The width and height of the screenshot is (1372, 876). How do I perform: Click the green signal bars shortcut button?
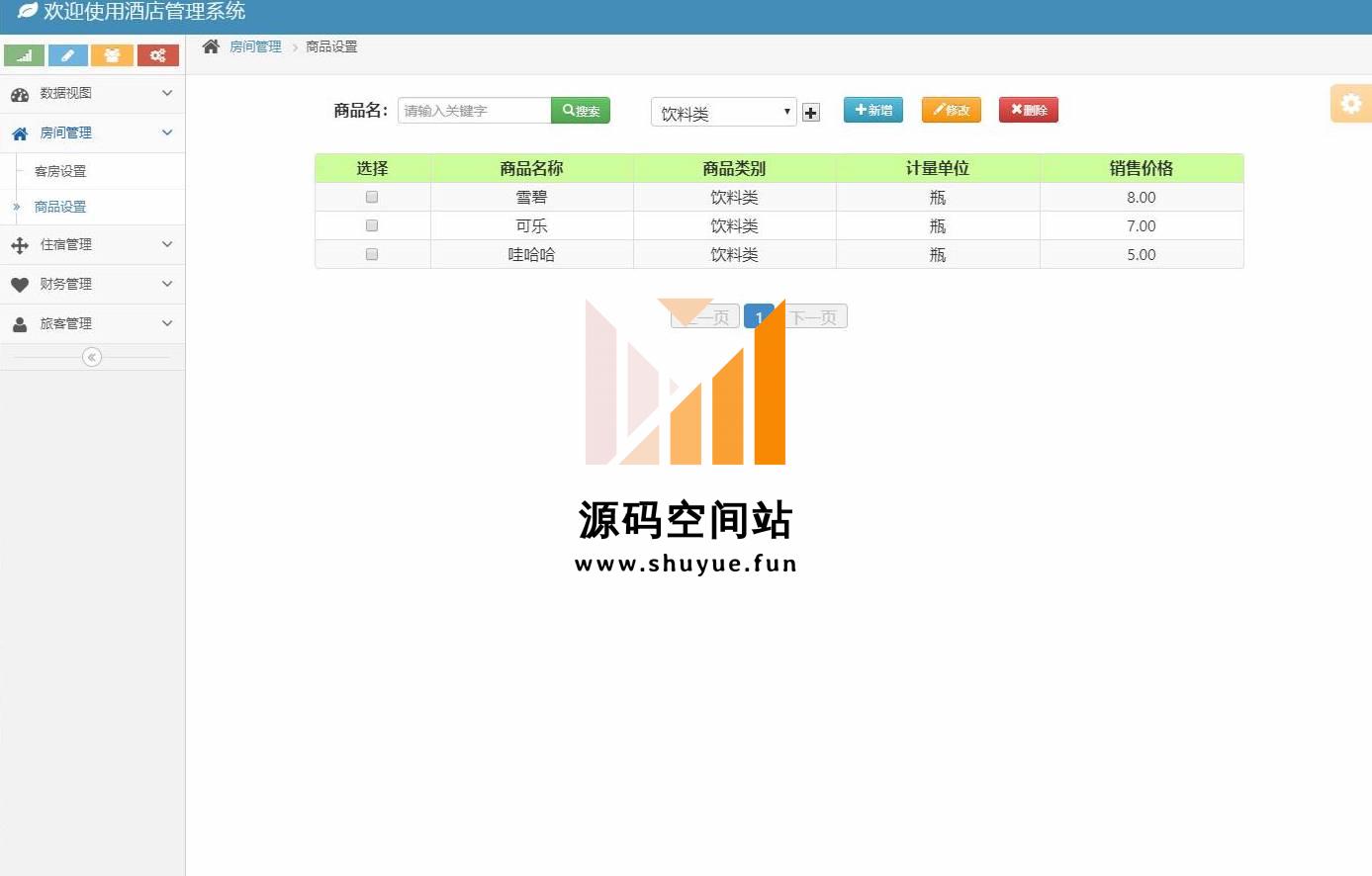(24, 55)
